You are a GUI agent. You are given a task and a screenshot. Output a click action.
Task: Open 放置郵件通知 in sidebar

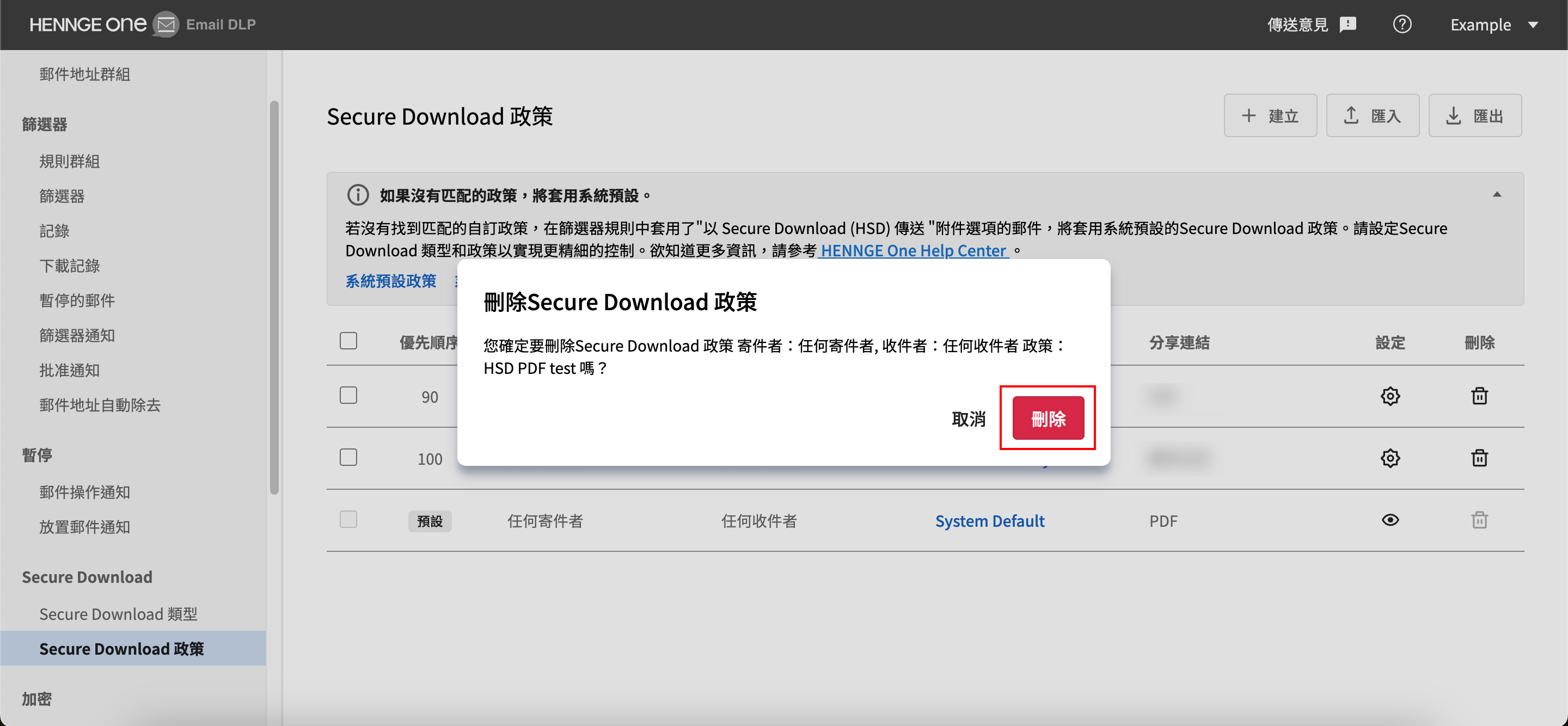point(84,526)
